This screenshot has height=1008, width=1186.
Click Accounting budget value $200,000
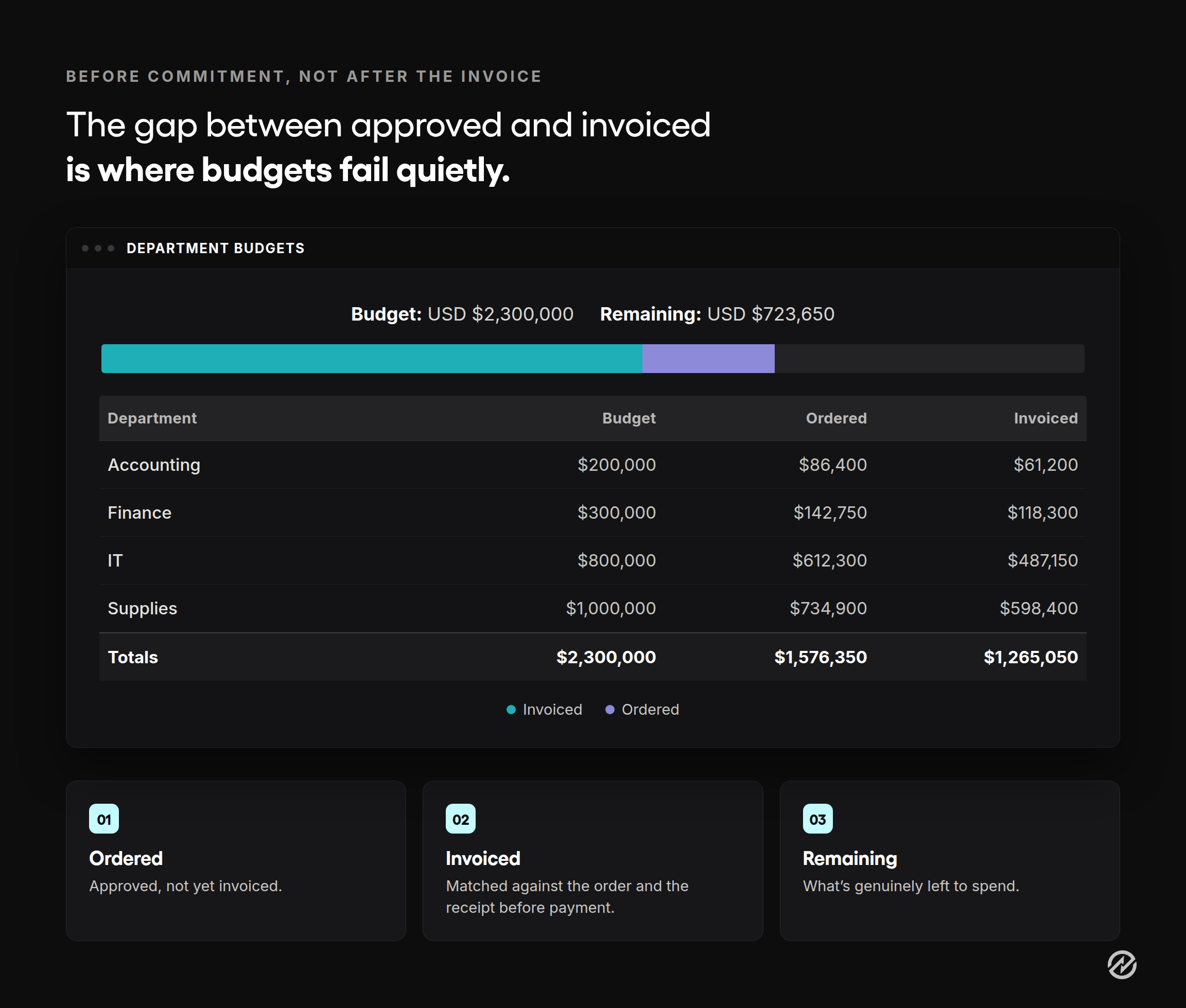[617, 465]
